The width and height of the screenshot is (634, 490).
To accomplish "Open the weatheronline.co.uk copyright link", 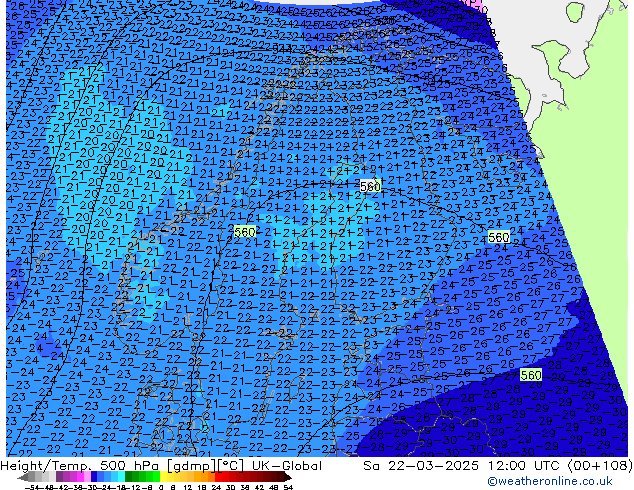I will point(550,481).
